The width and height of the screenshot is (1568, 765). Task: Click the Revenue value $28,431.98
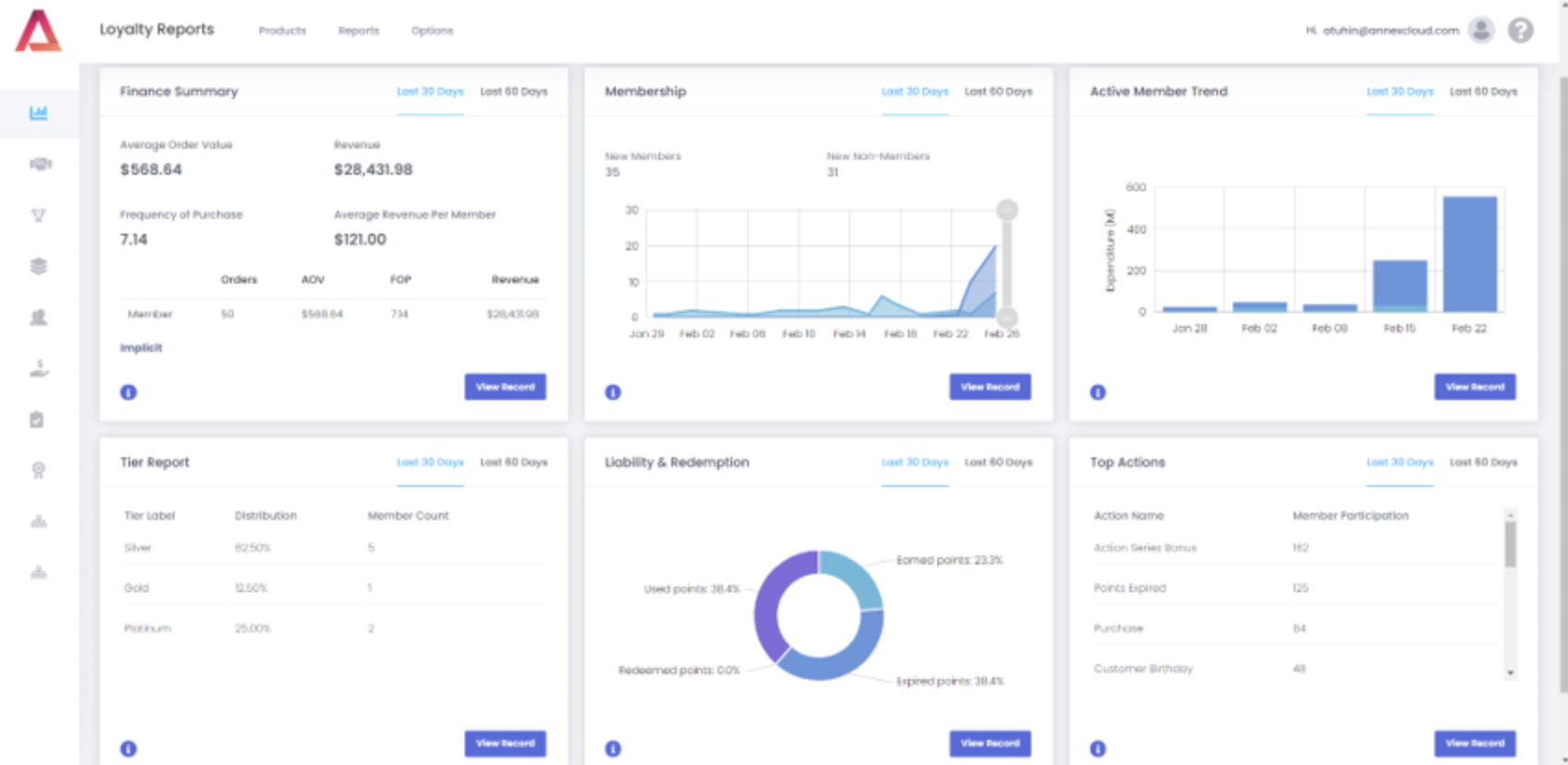(373, 169)
